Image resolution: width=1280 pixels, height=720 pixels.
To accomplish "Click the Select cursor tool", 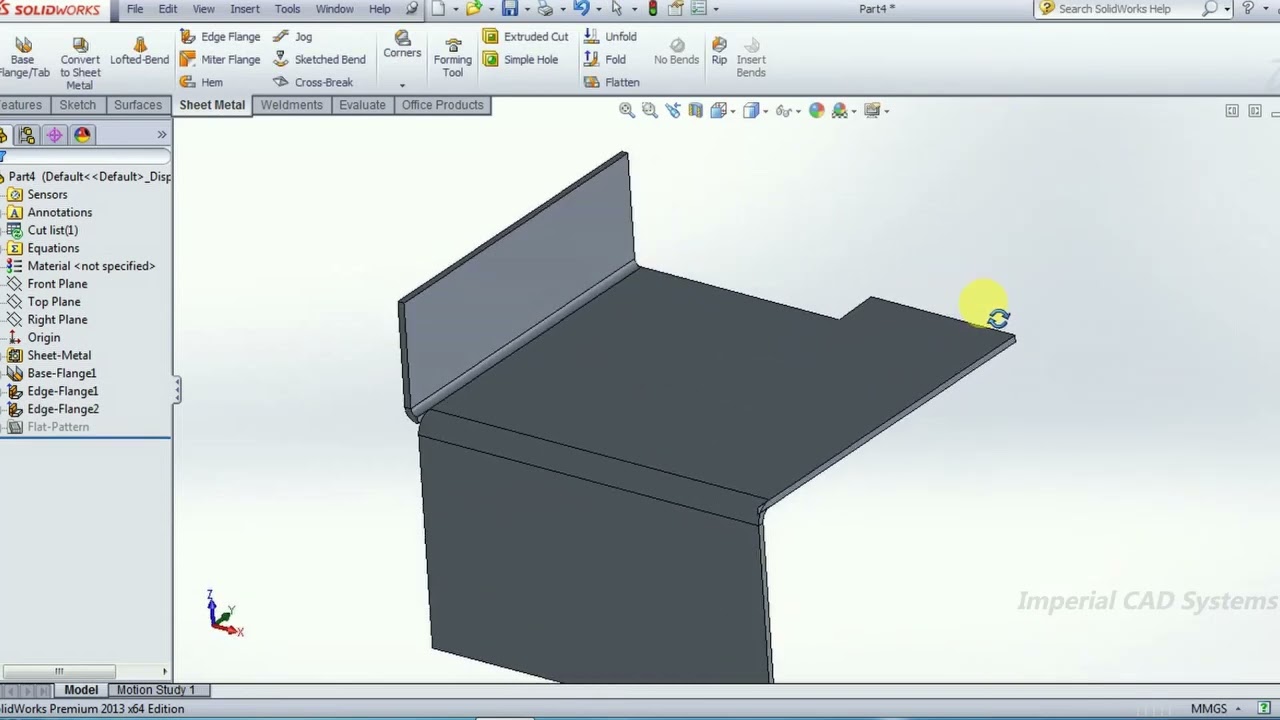I will tap(616, 9).
